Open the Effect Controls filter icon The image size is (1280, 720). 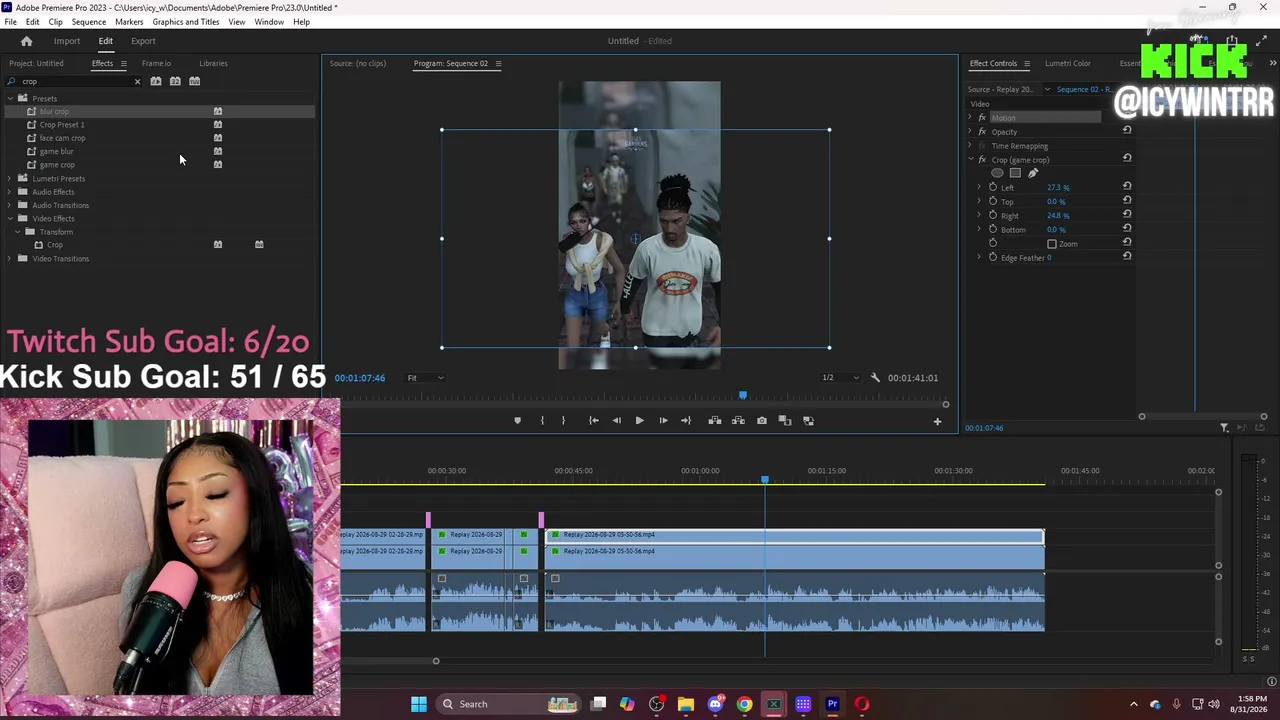[1224, 428]
